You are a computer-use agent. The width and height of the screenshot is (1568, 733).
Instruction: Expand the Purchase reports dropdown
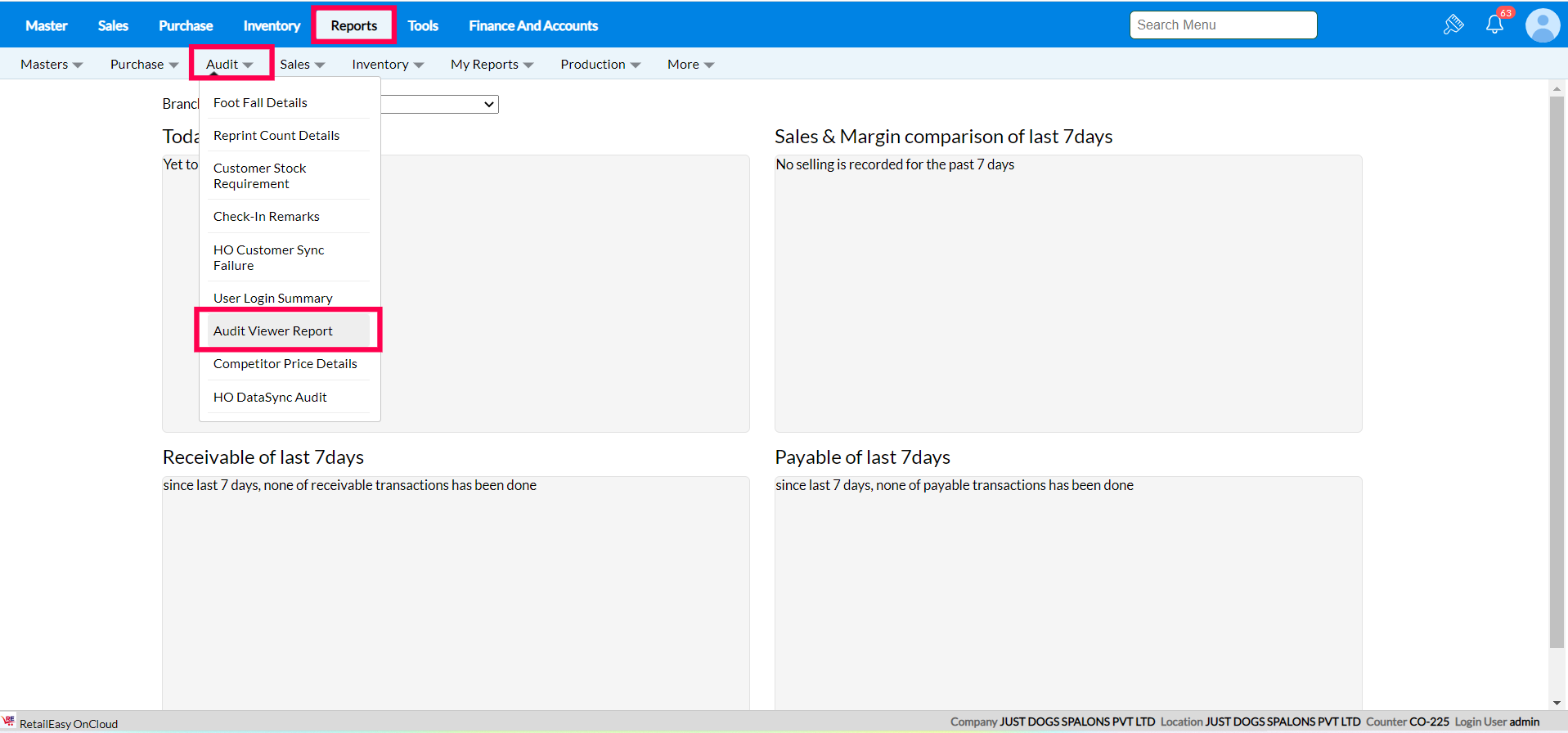pyautogui.click(x=144, y=65)
